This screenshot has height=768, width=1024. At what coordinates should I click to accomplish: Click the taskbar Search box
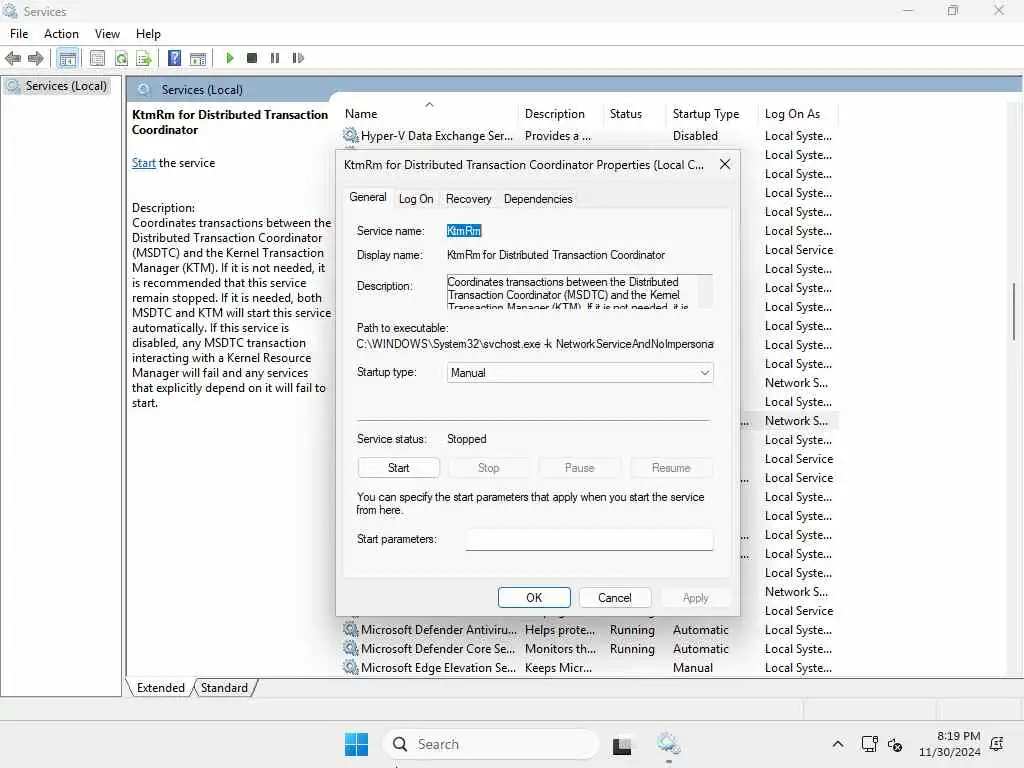[491, 744]
